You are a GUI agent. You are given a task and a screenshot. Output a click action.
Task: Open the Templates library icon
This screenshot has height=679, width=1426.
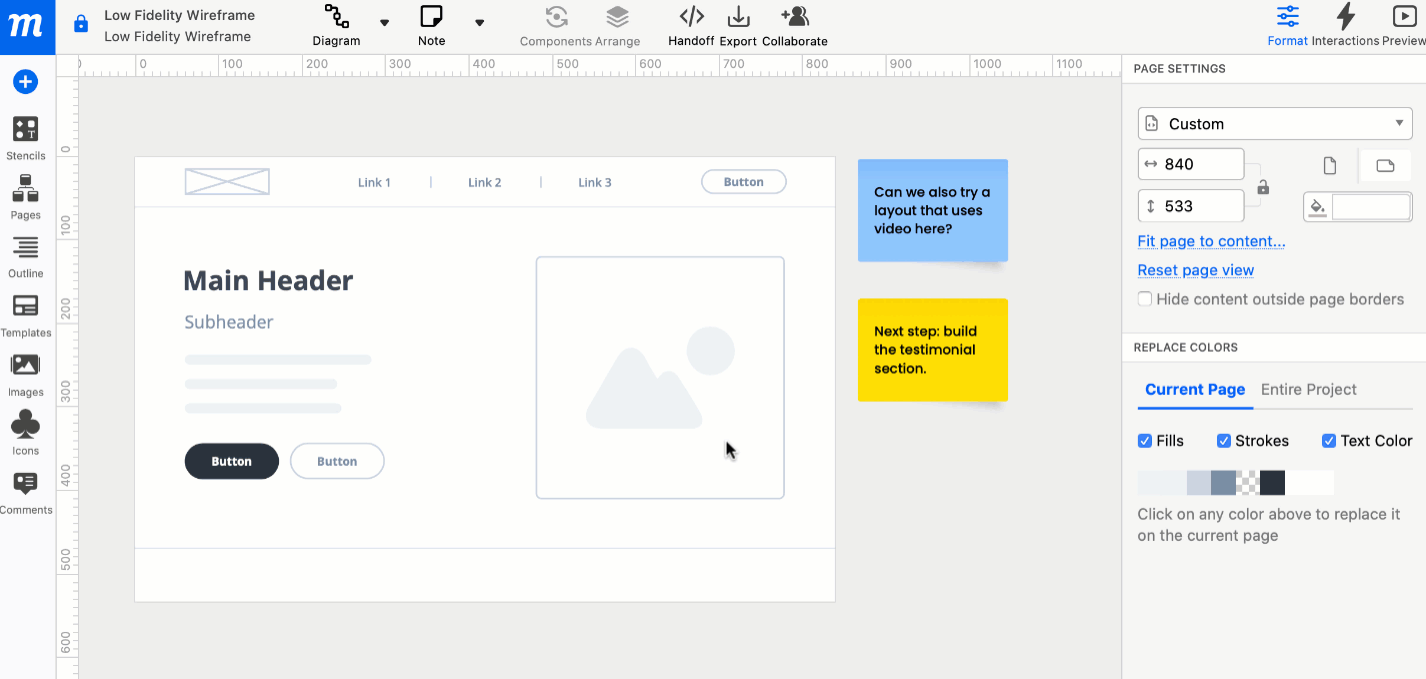25,307
